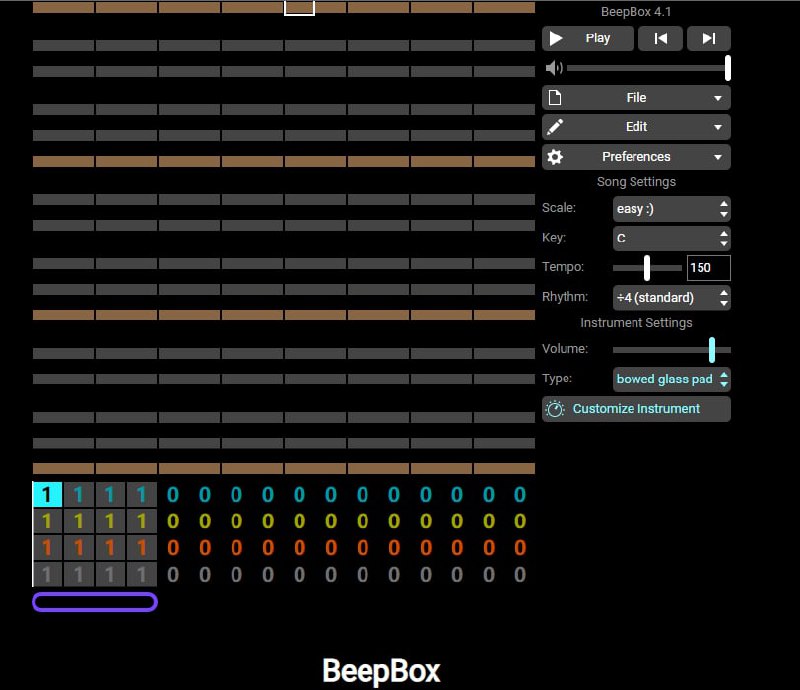Click the Key dropdown stepper arrows
Screen dimensions: 800x690
[723, 238]
